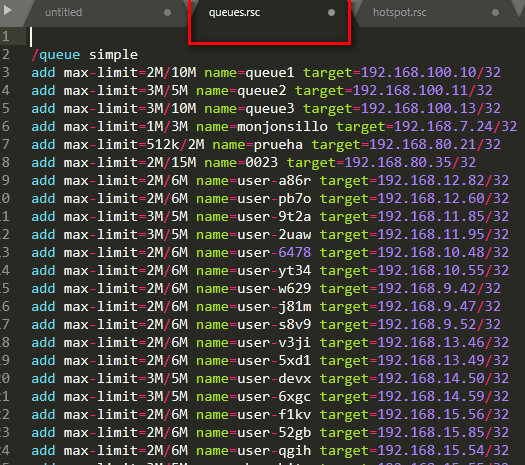Viewport: 525px width, 465px height.
Task: Click the '/queue' command on line 2
Action: pos(56,55)
